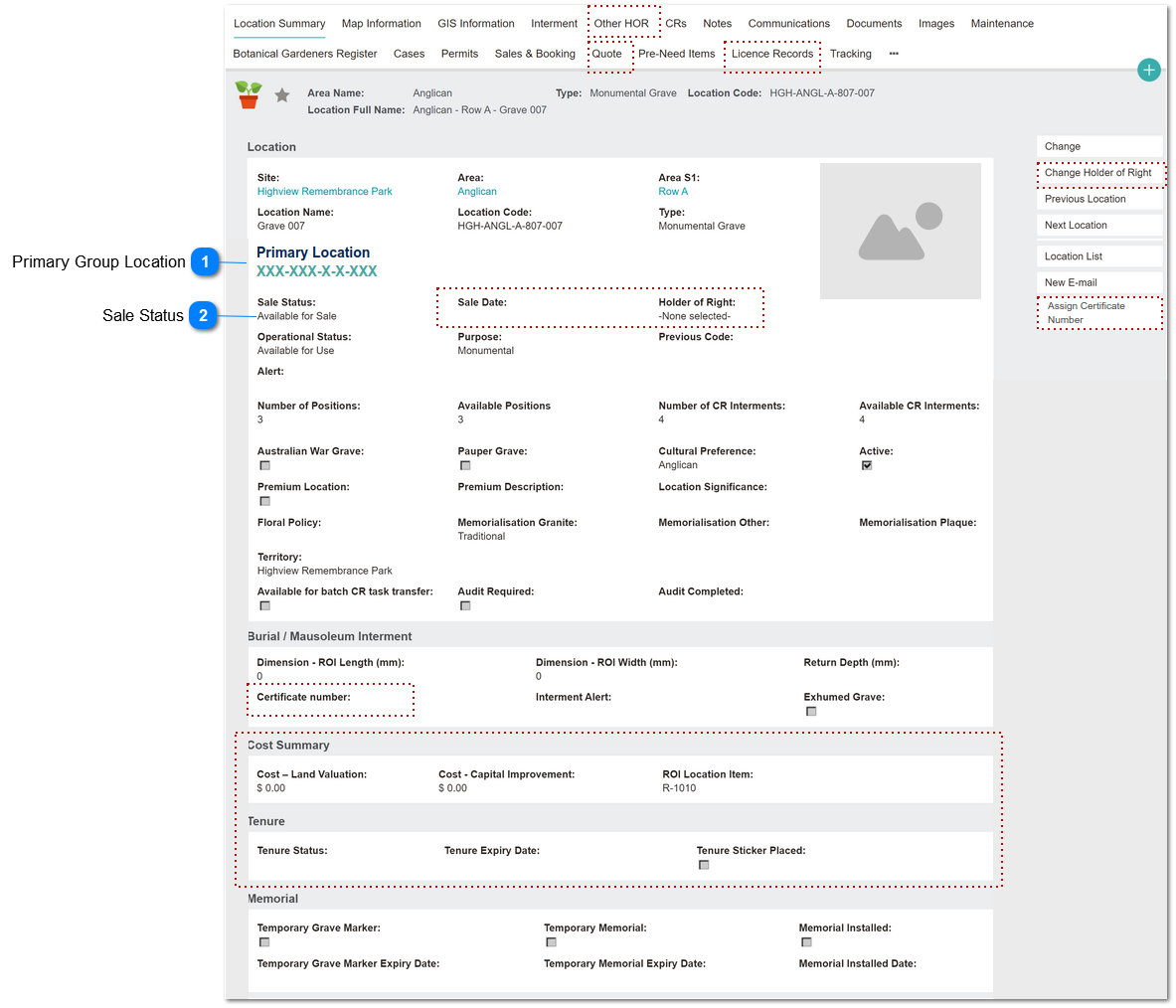Click the Assign Certificate Number button
Screen dimensions: 1176x1008
[1098, 313]
